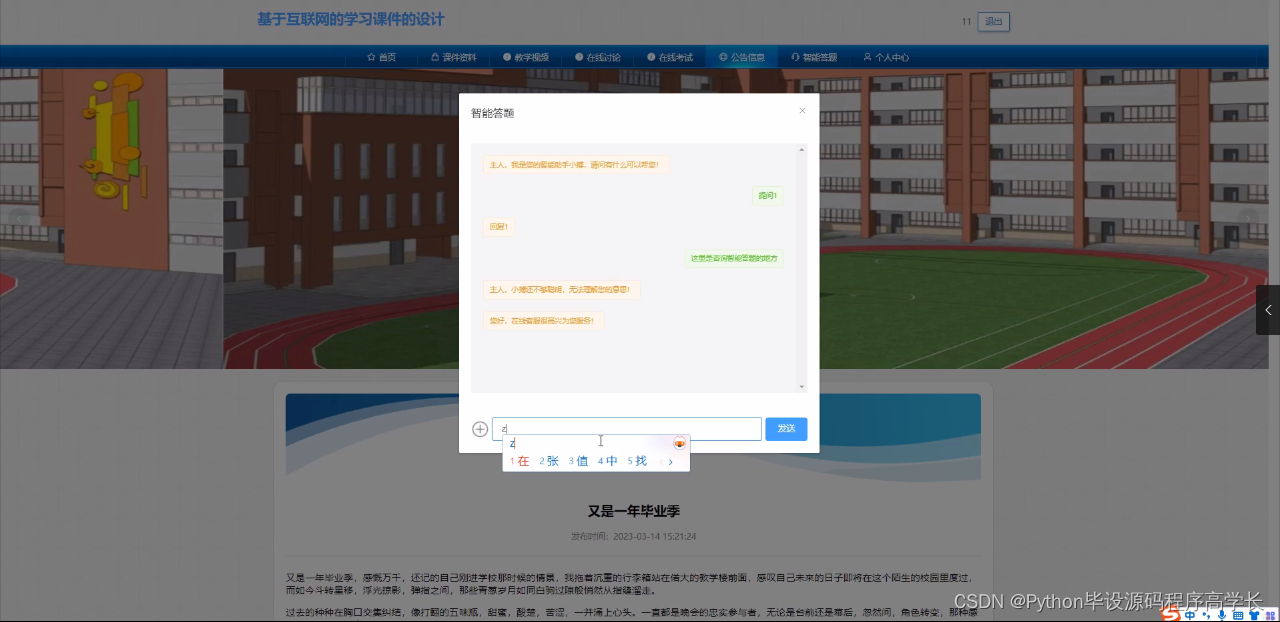This screenshot has width=1280, height=622.
Task: Expand next page of pinyin candidates
Action: click(x=671, y=461)
